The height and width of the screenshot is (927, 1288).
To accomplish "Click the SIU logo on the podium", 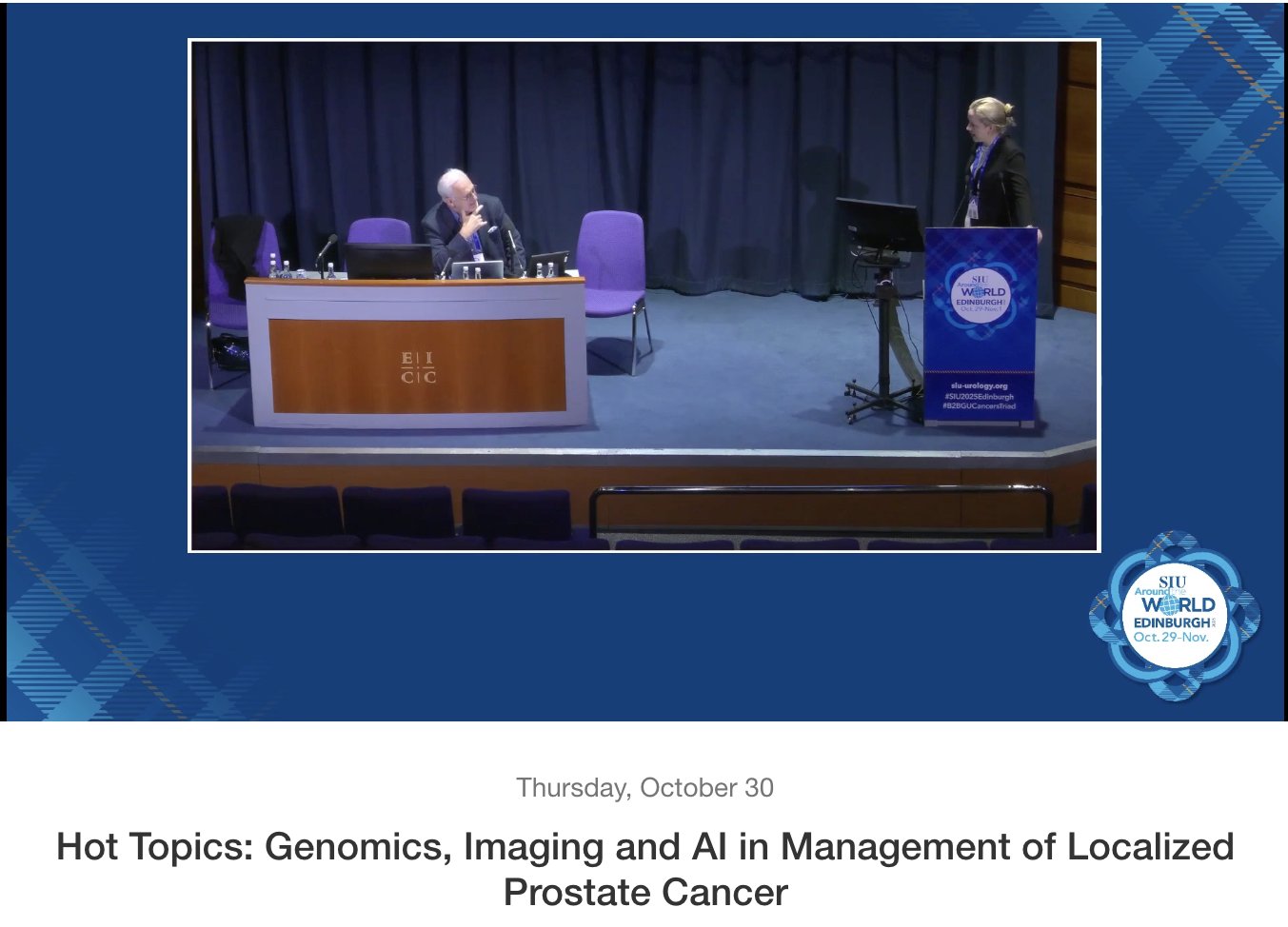I will coord(981,290).
